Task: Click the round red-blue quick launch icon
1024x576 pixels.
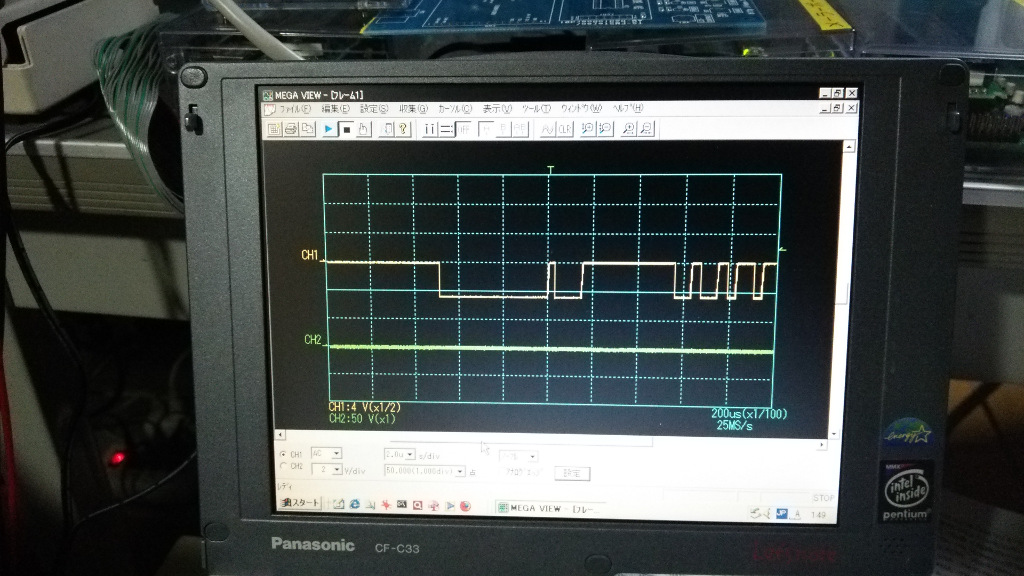Action: [x=465, y=506]
